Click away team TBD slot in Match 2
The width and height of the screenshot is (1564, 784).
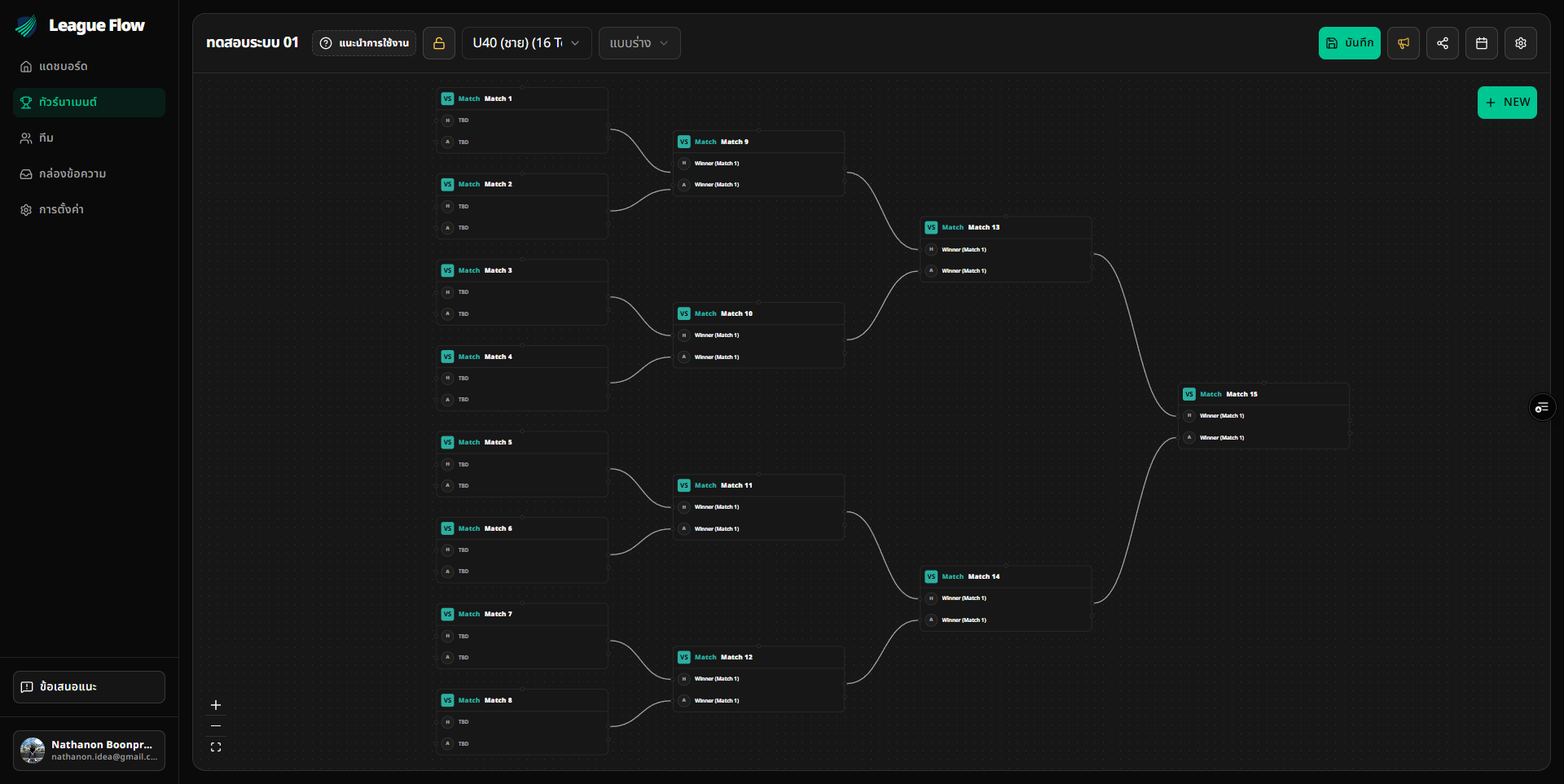pyautogui.click(x=522, y=228)
